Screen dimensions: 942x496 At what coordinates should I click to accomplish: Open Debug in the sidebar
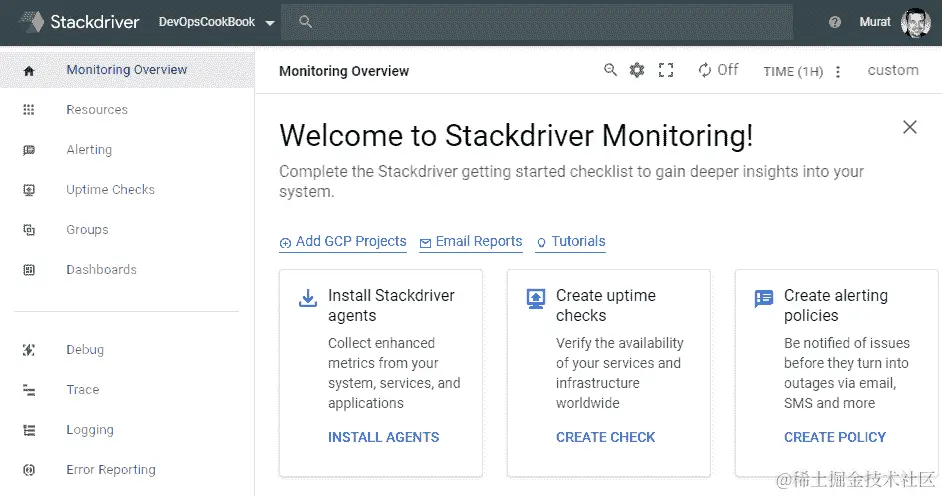[x=85, y=349]
